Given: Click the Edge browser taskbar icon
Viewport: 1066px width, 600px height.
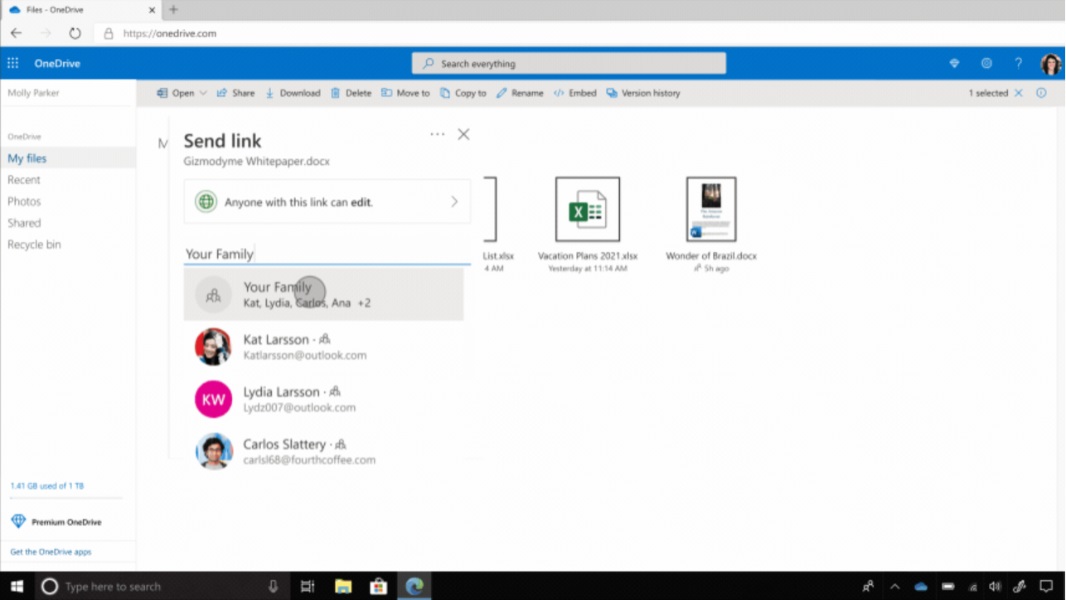Looking at the screenshot, I should point(414,586).
